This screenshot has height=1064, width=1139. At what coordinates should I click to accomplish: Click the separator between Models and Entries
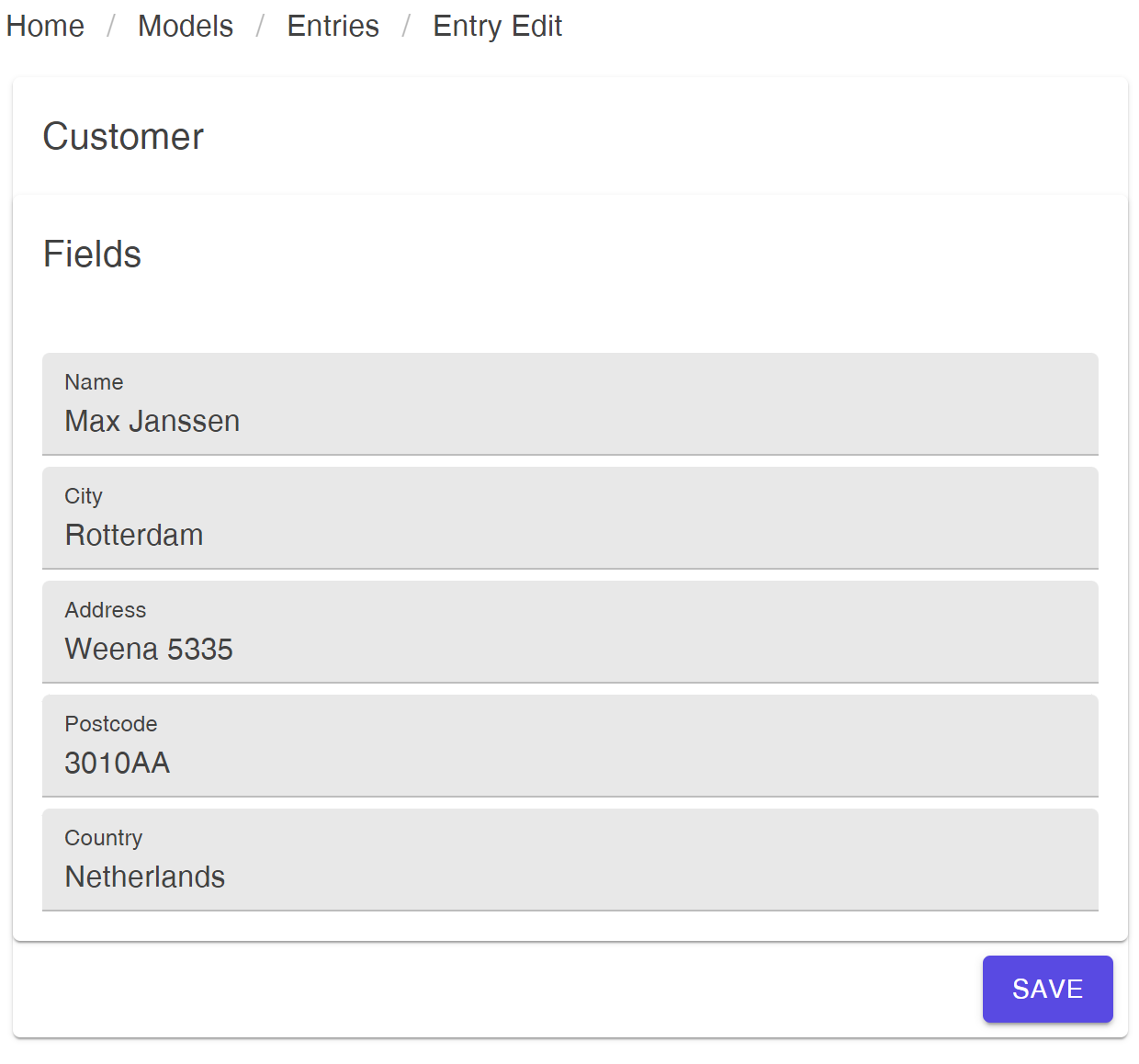click(x=260, y=26)
